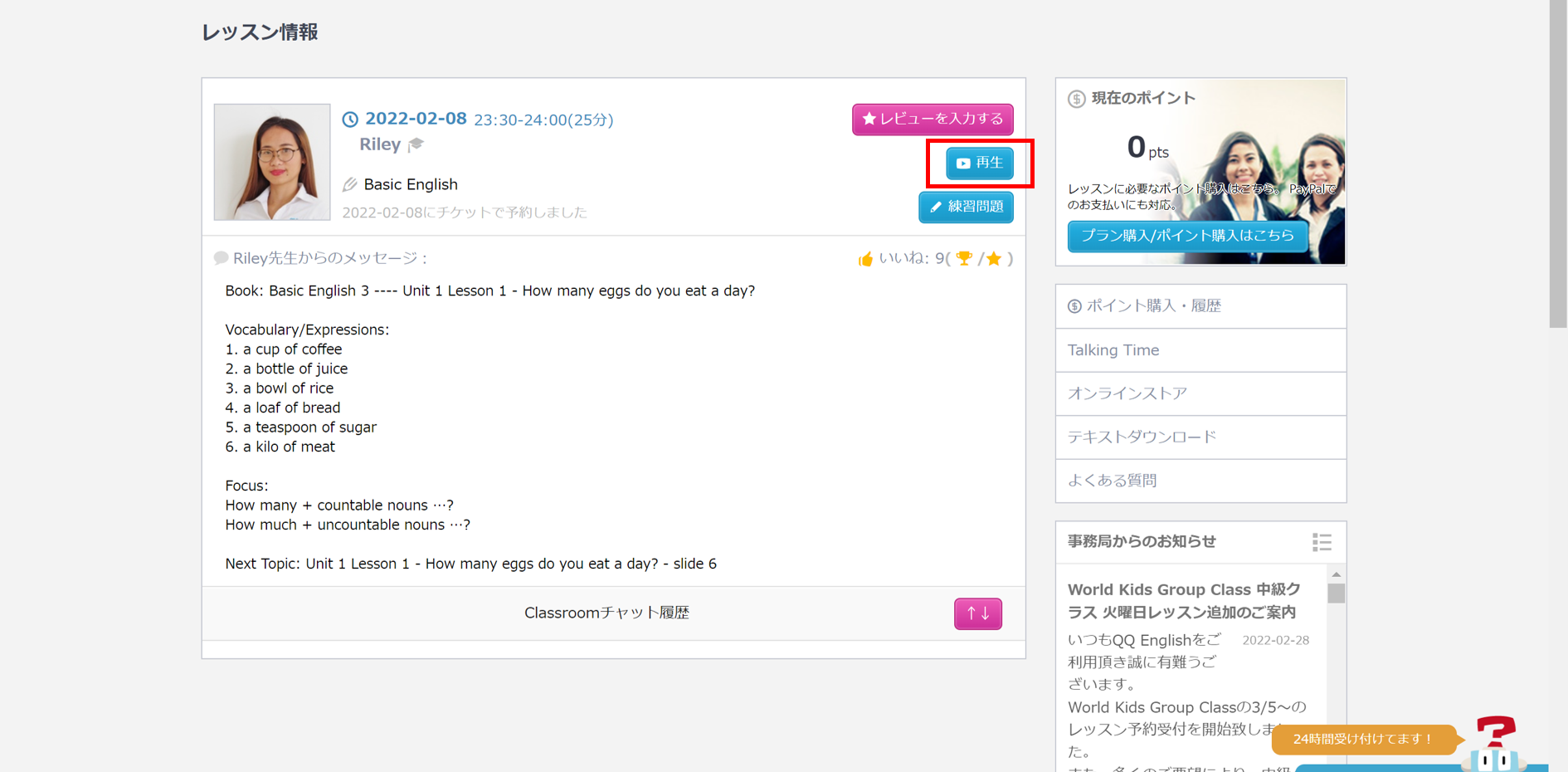The image size is (1568, 772).
Task: Open 練習問題 practice exercises
Action: 966,207
